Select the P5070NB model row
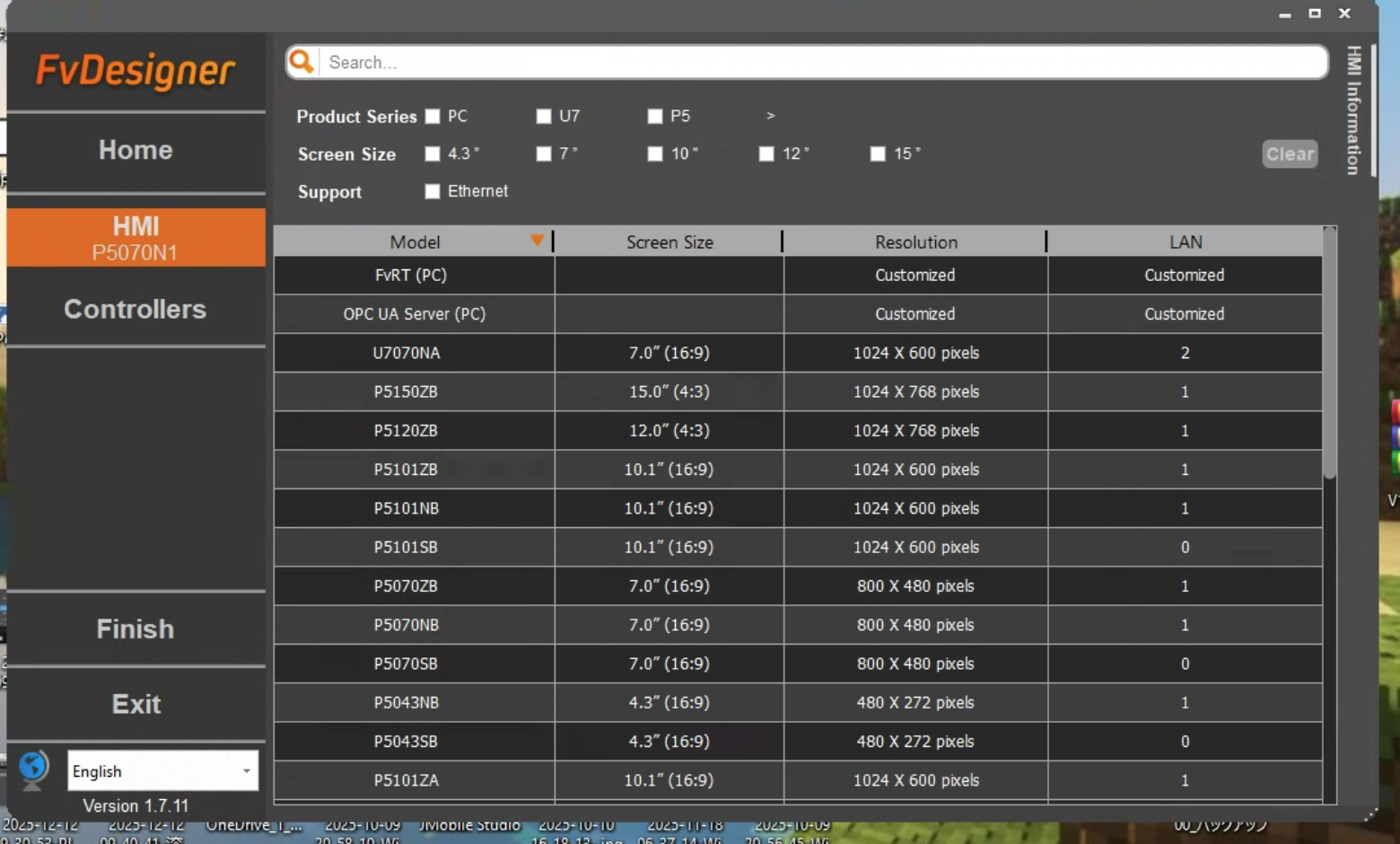Viewport: 1400px width, 844px height. (407, 625)
